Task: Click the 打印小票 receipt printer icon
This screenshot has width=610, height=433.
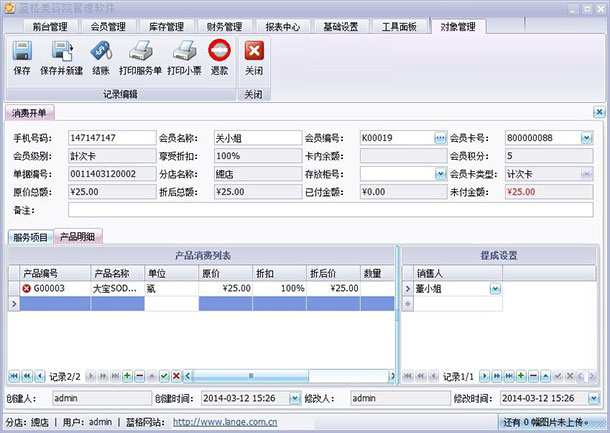Action: (x=184, y=51)
